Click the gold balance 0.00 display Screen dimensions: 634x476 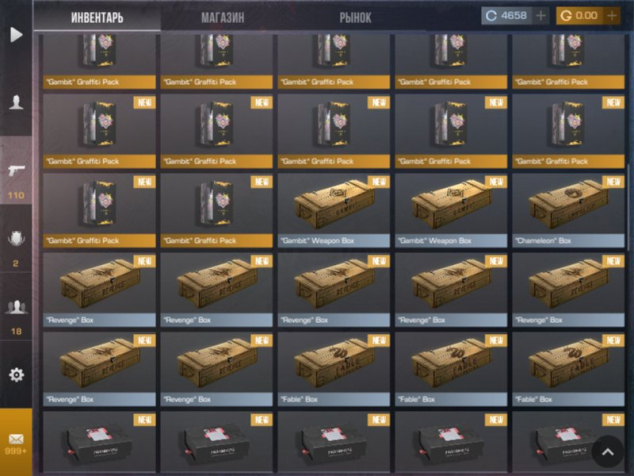click(x=580, y=16)
